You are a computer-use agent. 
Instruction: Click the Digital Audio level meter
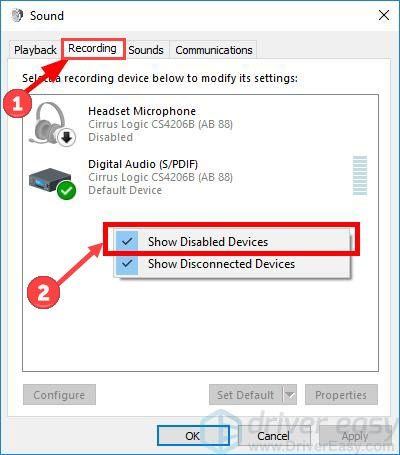[x=360, y=175]
